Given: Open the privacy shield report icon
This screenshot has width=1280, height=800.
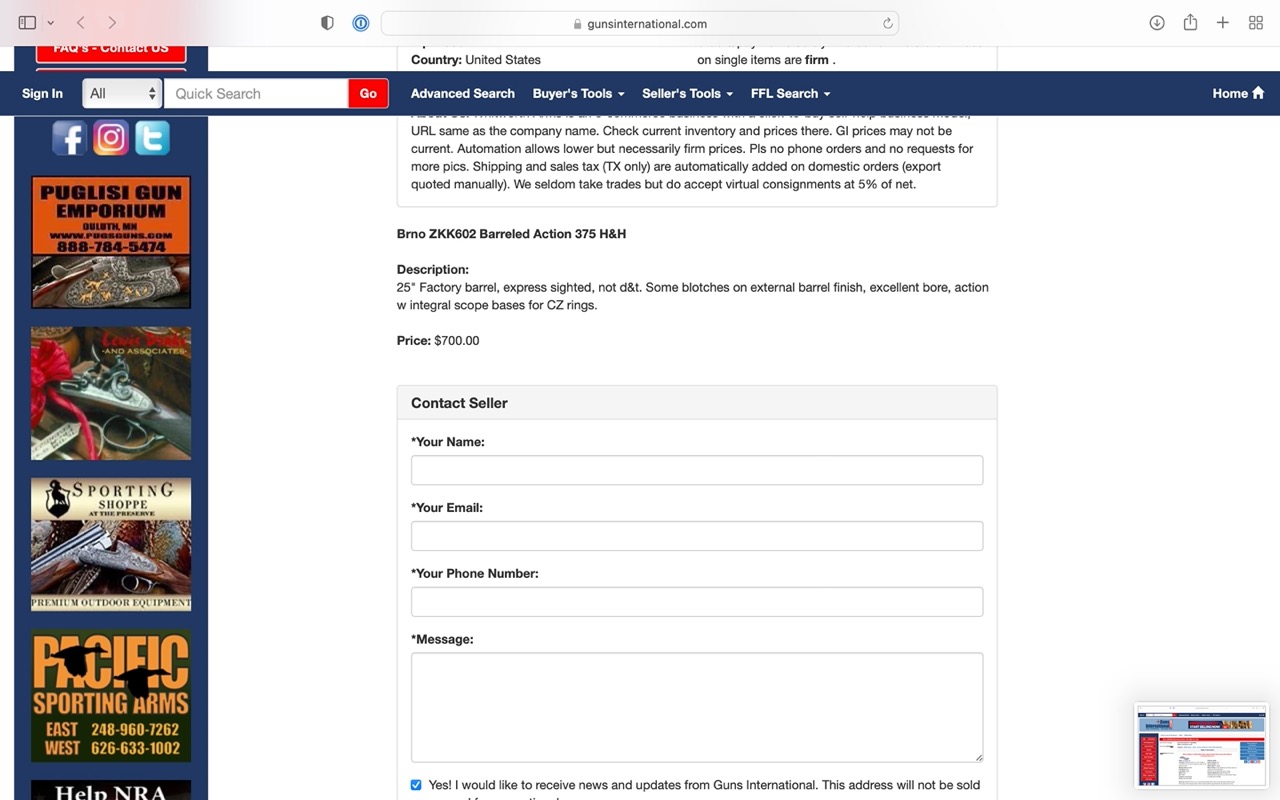Looking at the screenshot, I should (x=327, y=23).
